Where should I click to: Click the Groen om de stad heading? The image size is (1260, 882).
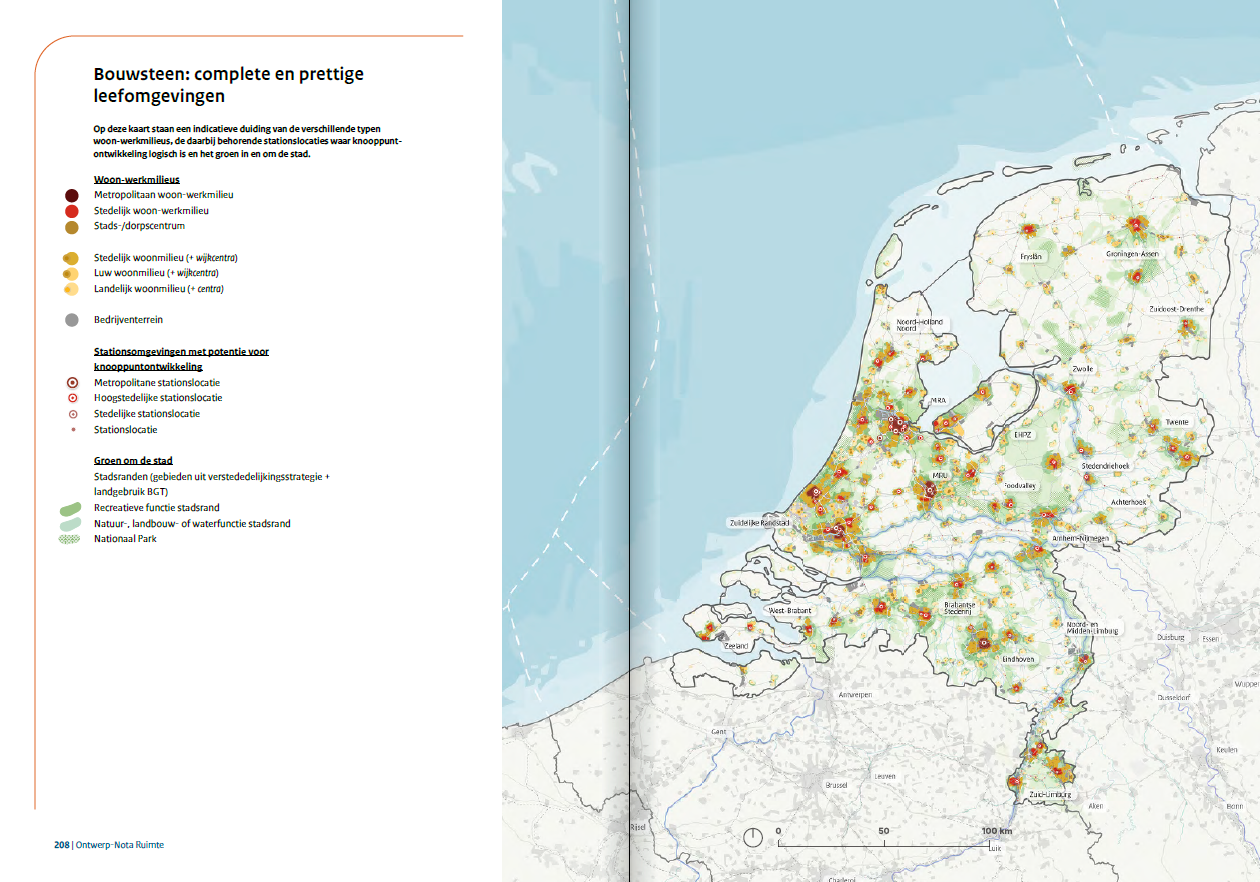tap(133, 461)
